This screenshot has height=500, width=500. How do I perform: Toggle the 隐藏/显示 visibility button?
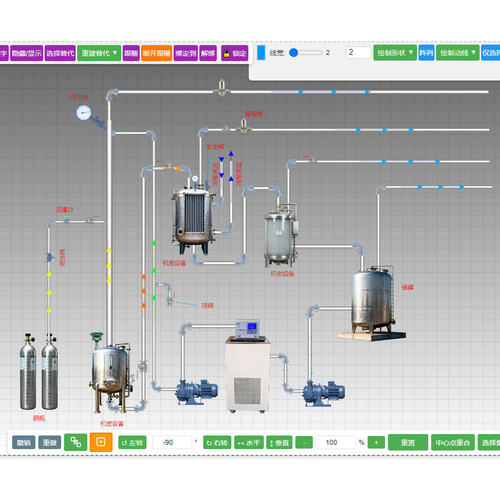[27, 53]
